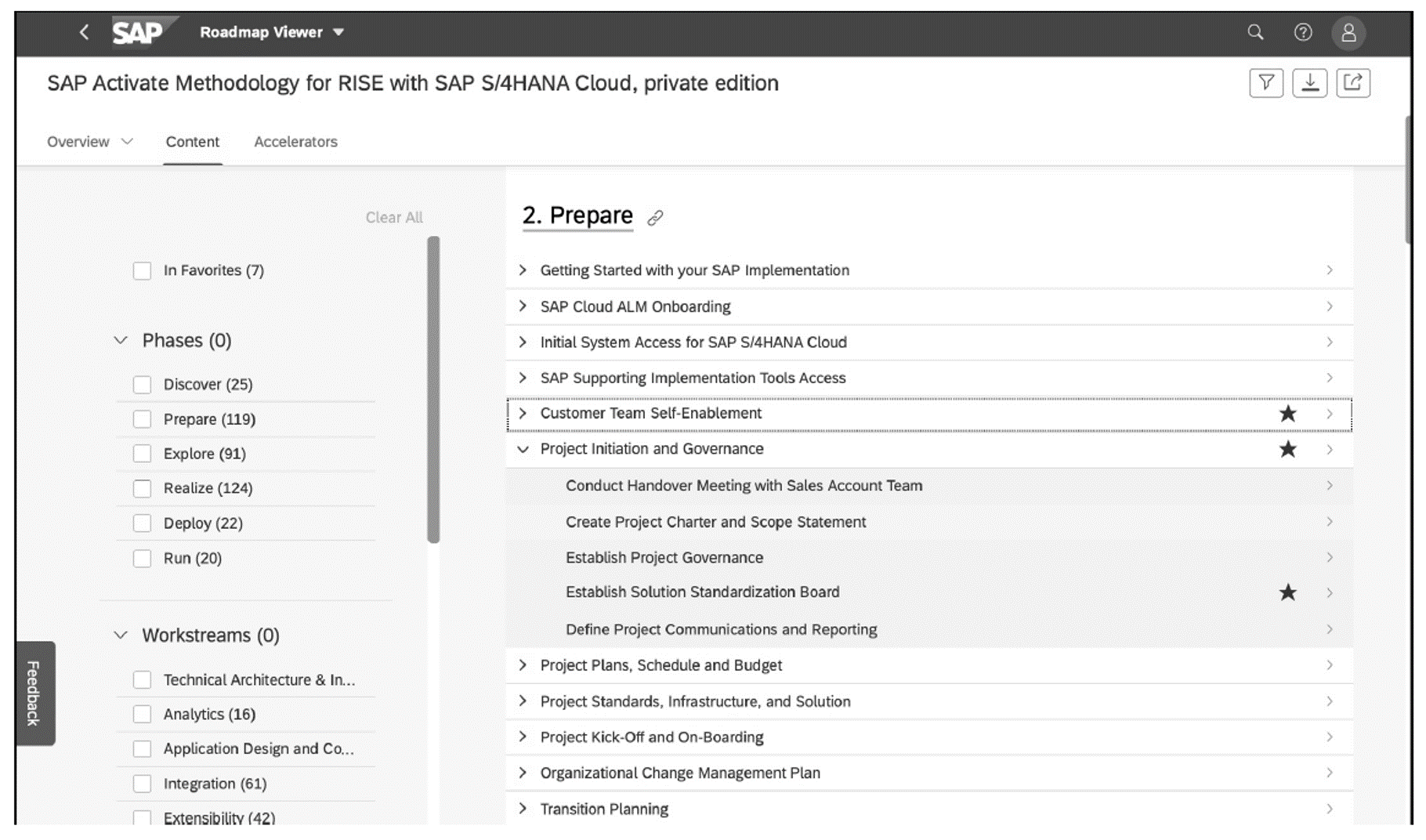
Task: Open the Roadmap Viewer dropdown menu
Action: (269, 32)
